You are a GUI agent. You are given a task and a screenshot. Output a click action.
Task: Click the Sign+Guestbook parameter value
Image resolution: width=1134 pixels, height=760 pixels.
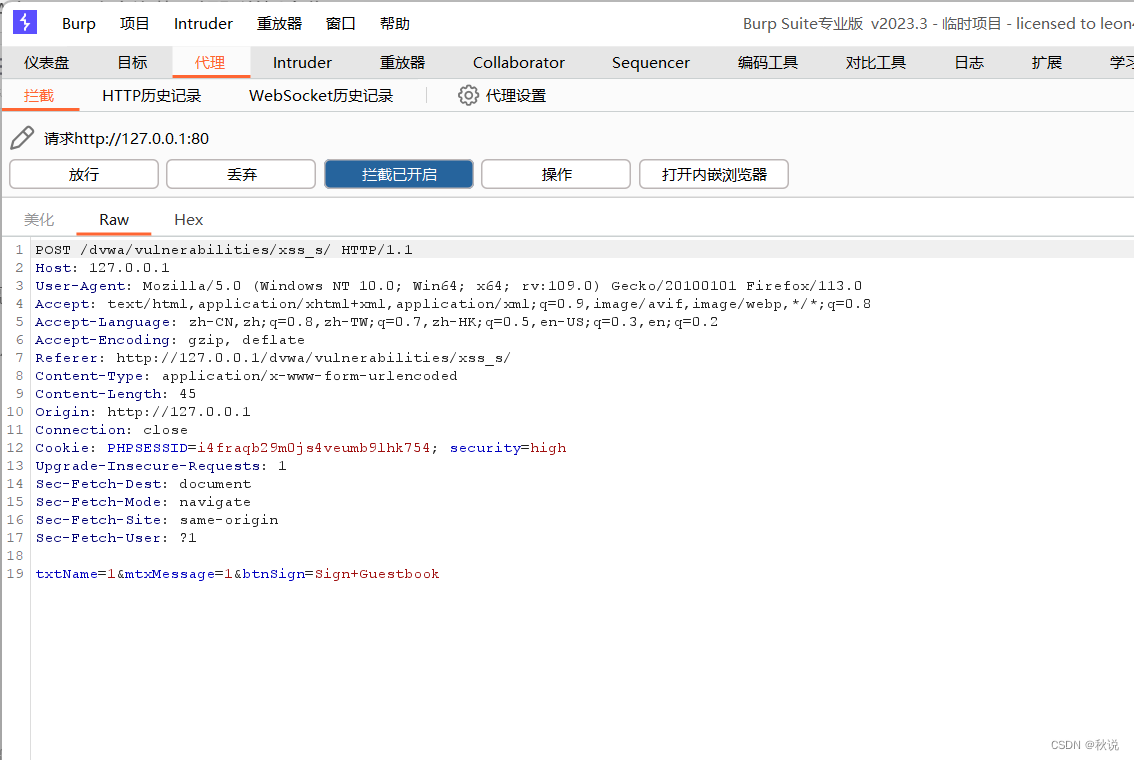pyautogui.click(x=377, y=574)
